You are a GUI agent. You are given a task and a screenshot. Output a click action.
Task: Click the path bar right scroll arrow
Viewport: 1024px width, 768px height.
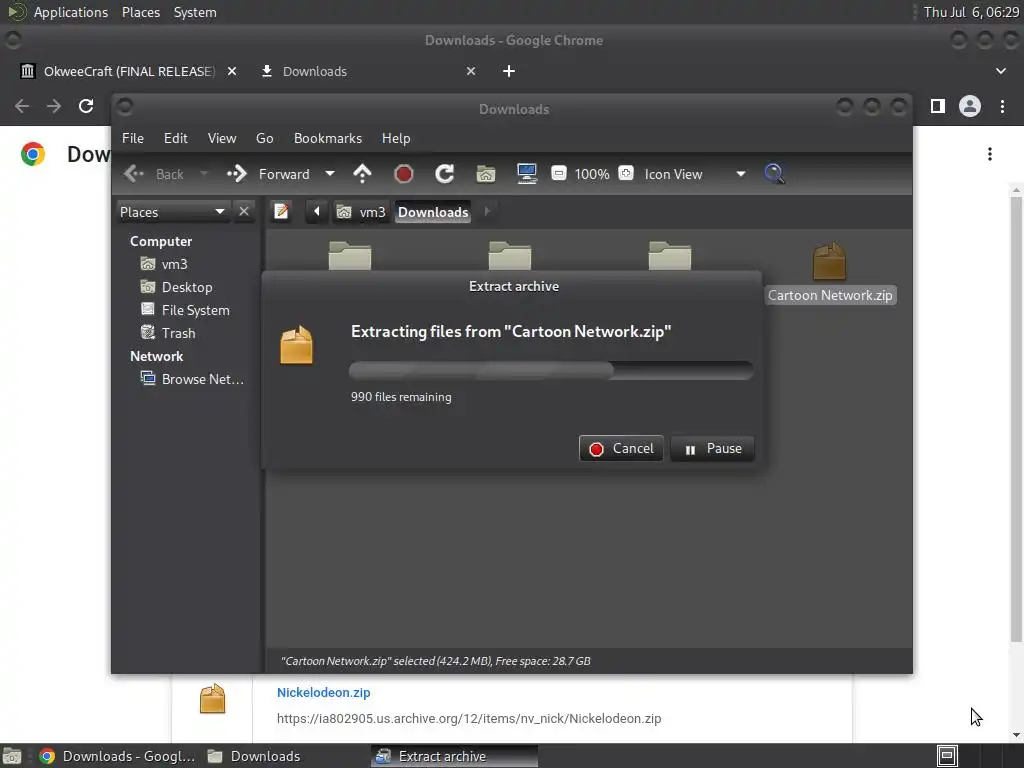pos(487,212)
